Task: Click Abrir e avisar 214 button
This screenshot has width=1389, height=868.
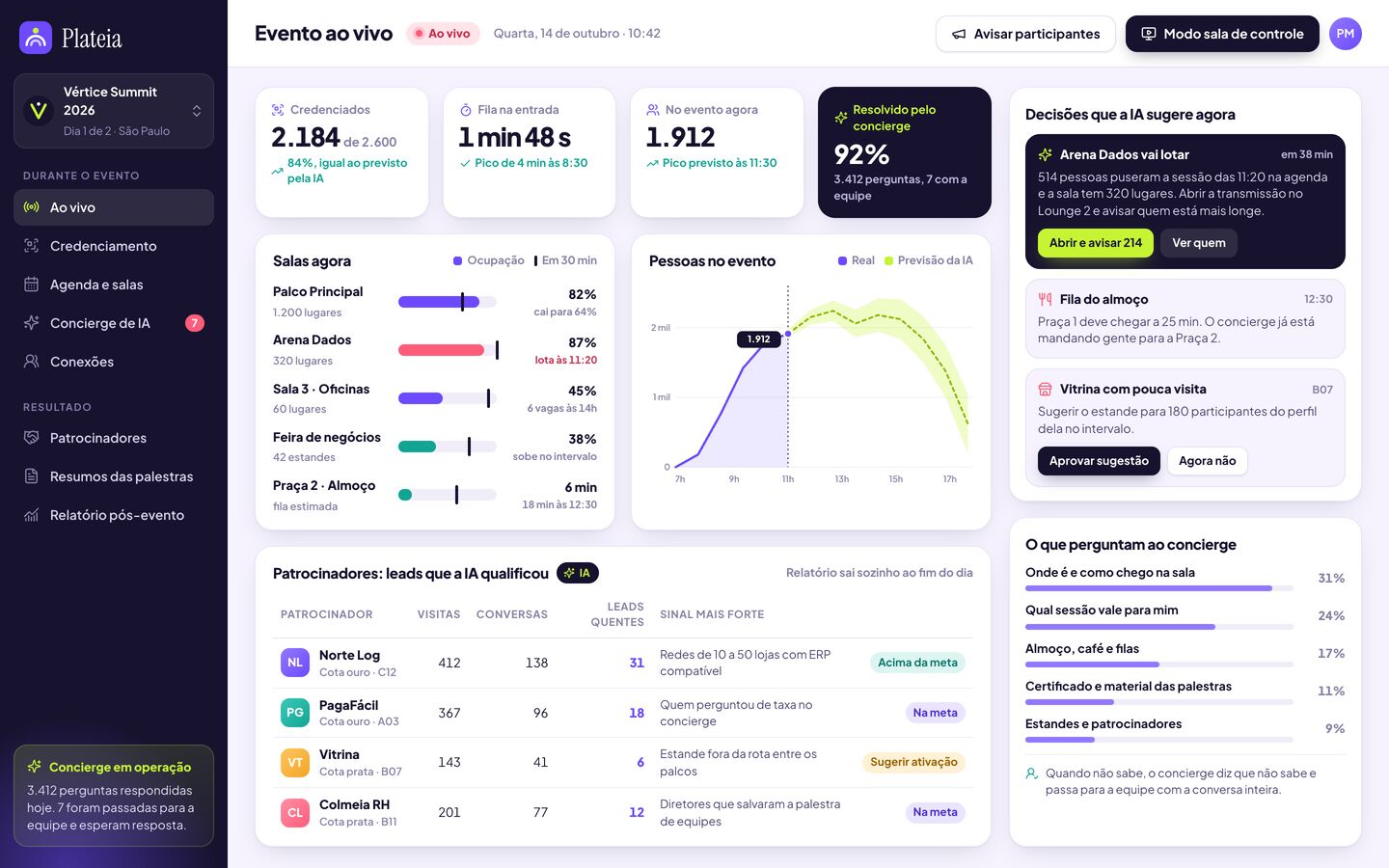Action: [x=1095, y=243]
